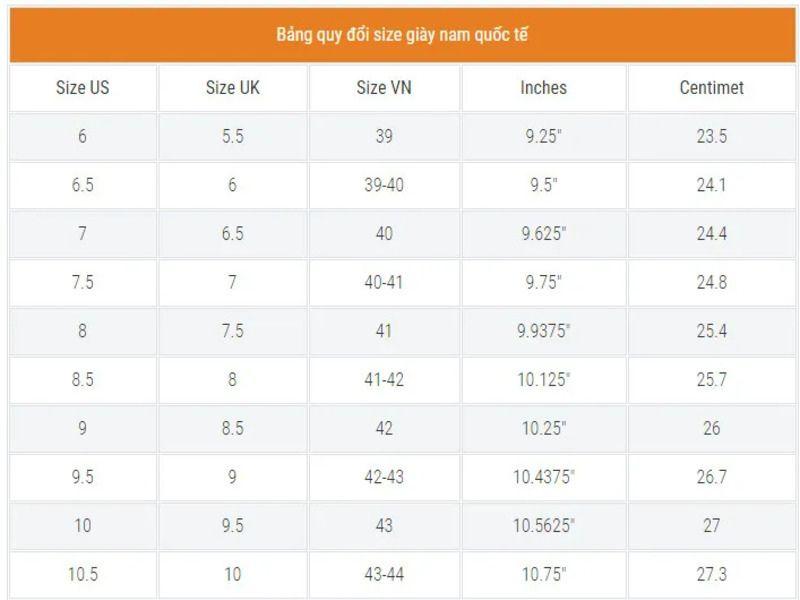Select the 10.125" inches cell
This screenshot has width=800, height=600.
click(x=543, y=380)
